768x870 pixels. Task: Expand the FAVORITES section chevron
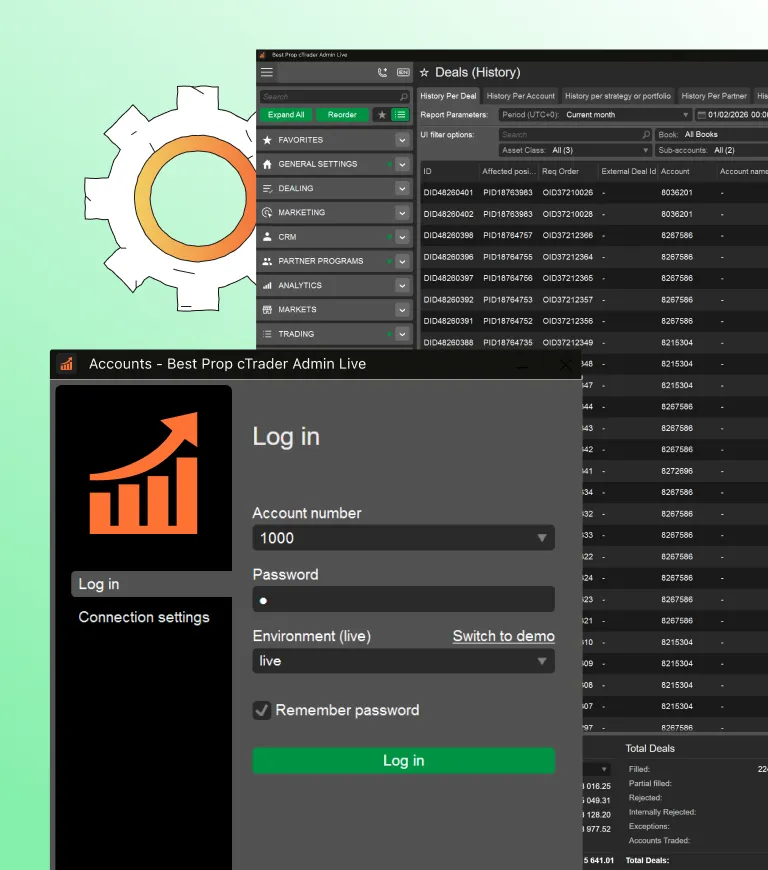402,140
